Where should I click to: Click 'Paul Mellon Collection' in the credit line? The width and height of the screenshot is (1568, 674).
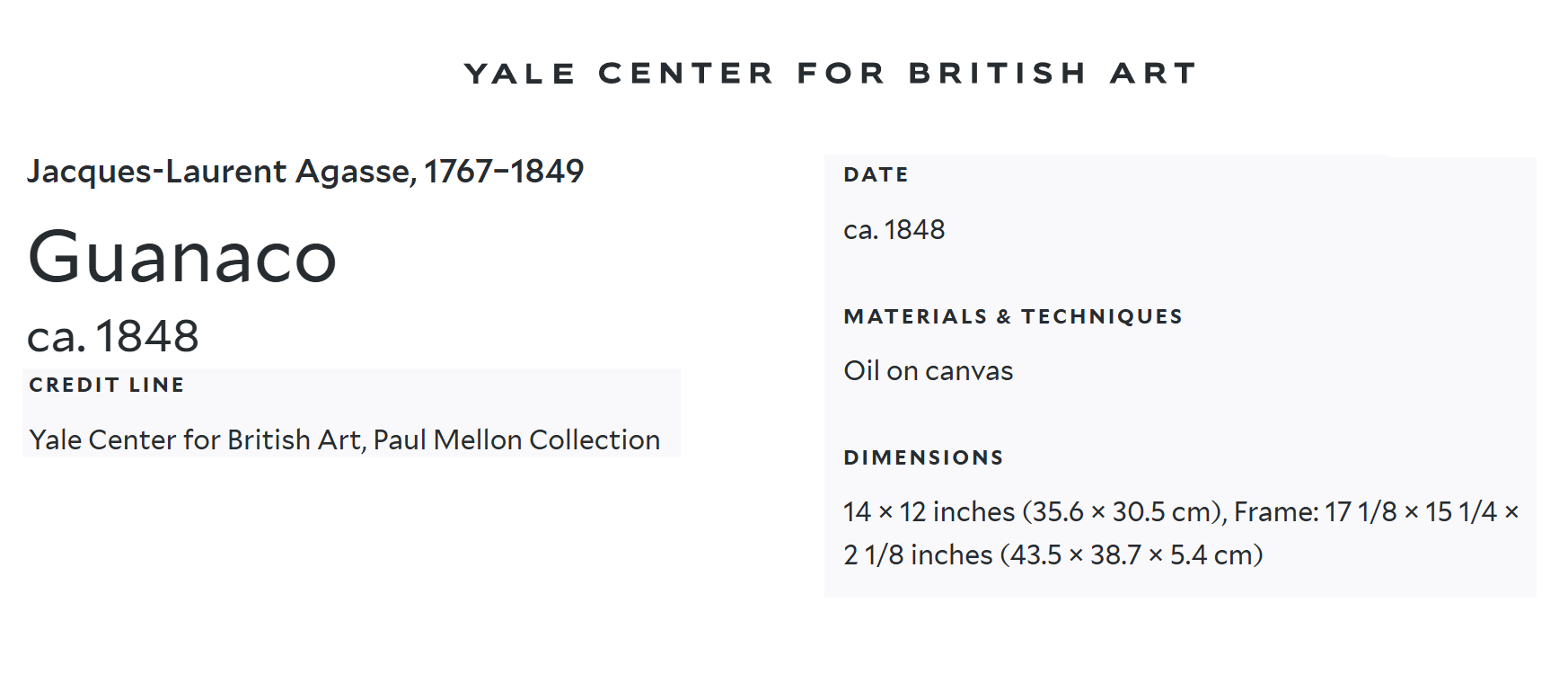tap(516, 439)
